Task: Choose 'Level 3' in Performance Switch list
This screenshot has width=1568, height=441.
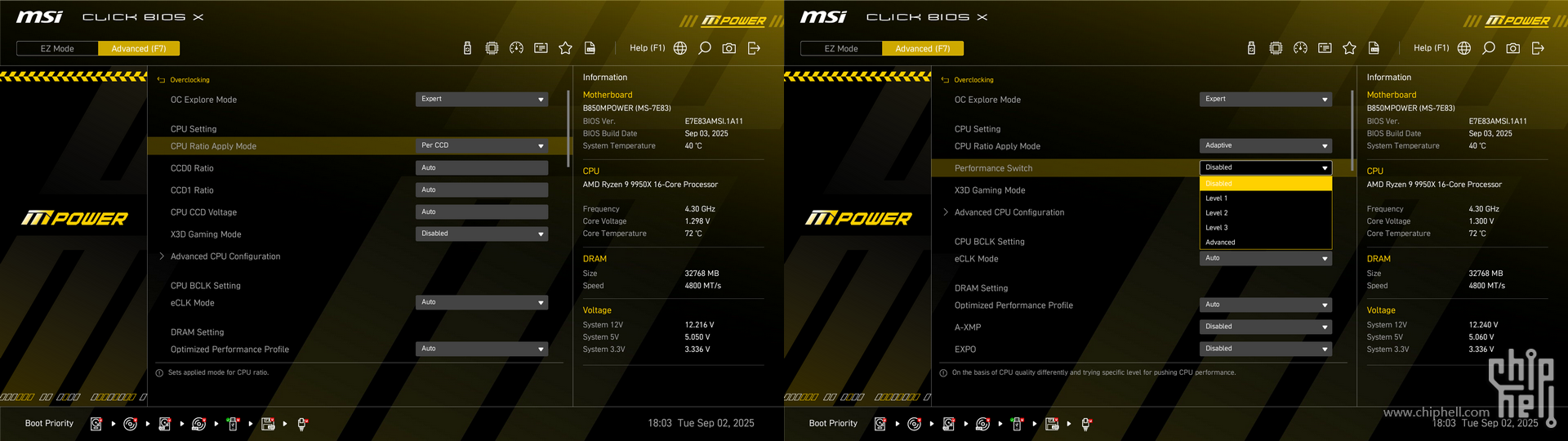Action: pyautogui.click(x=1266, y=228)
